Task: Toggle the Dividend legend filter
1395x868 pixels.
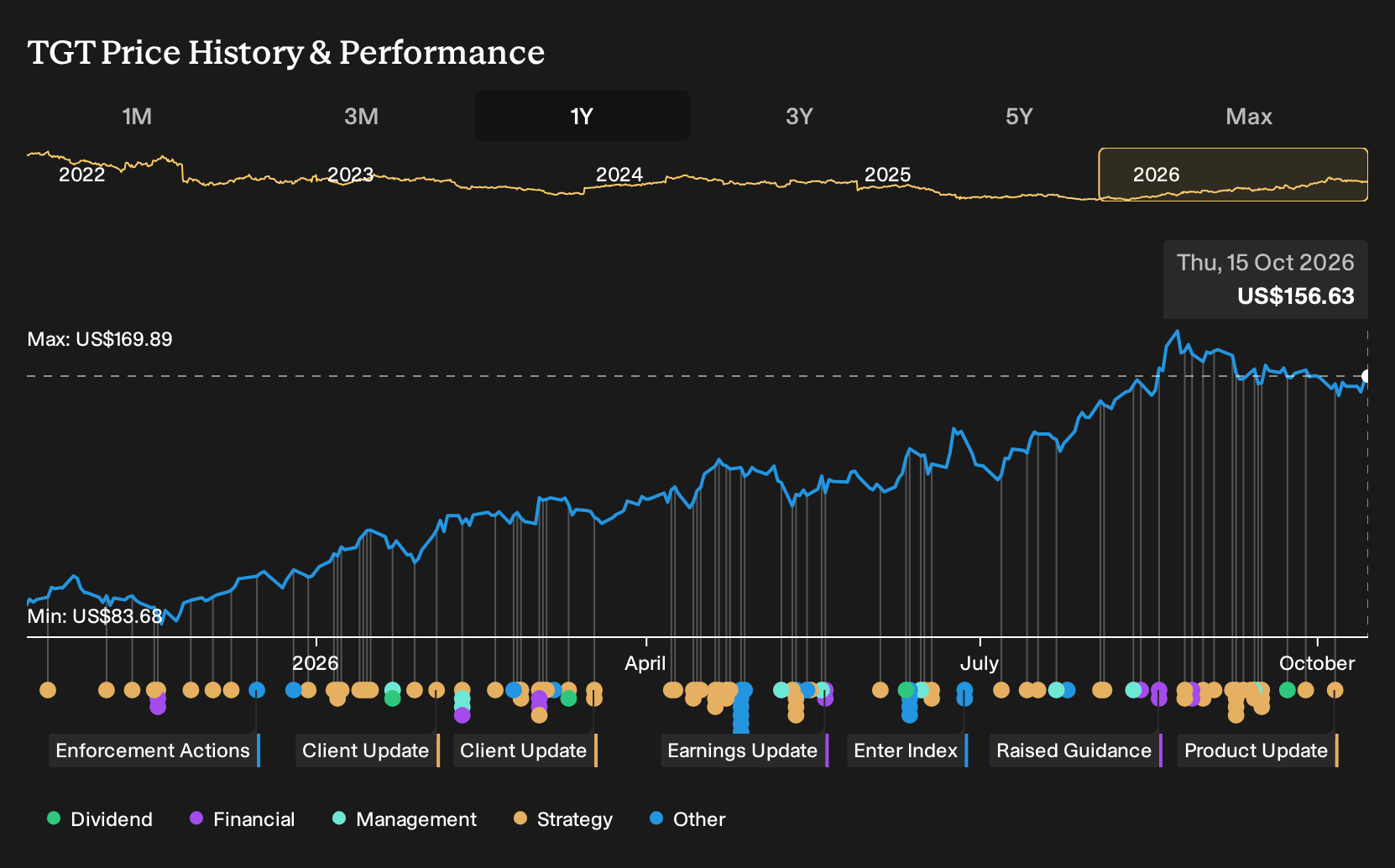Action: 100,819
